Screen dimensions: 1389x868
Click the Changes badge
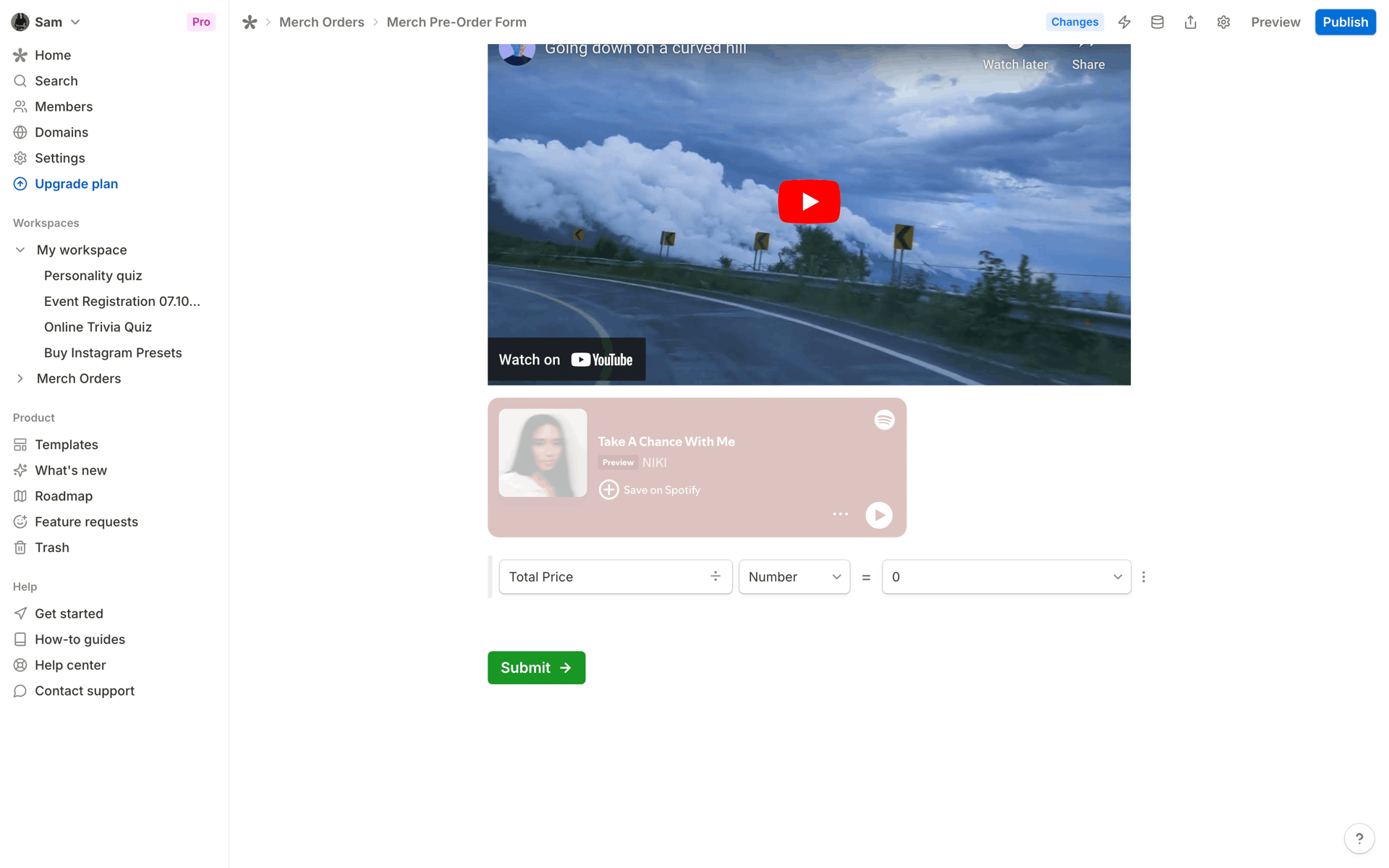[1074, 22]
